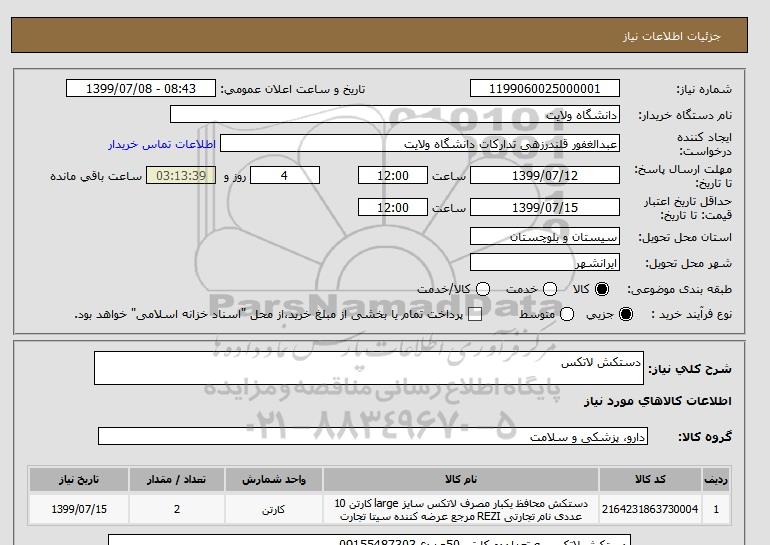Click the general description box دستکش لاتکس
This screenshot has height=545, width=770.
369,368
